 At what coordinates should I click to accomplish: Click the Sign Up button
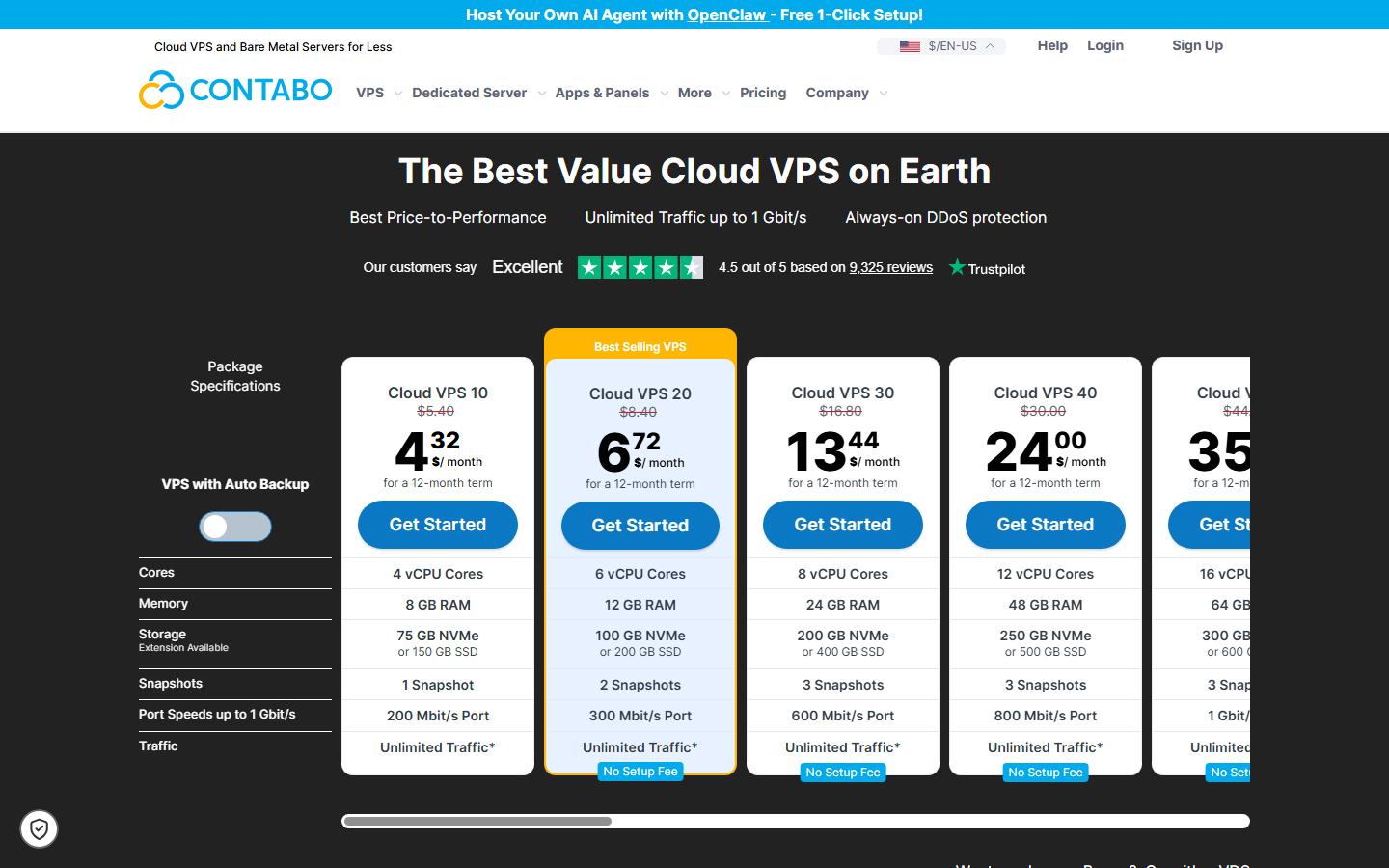tap(1197, 45)
